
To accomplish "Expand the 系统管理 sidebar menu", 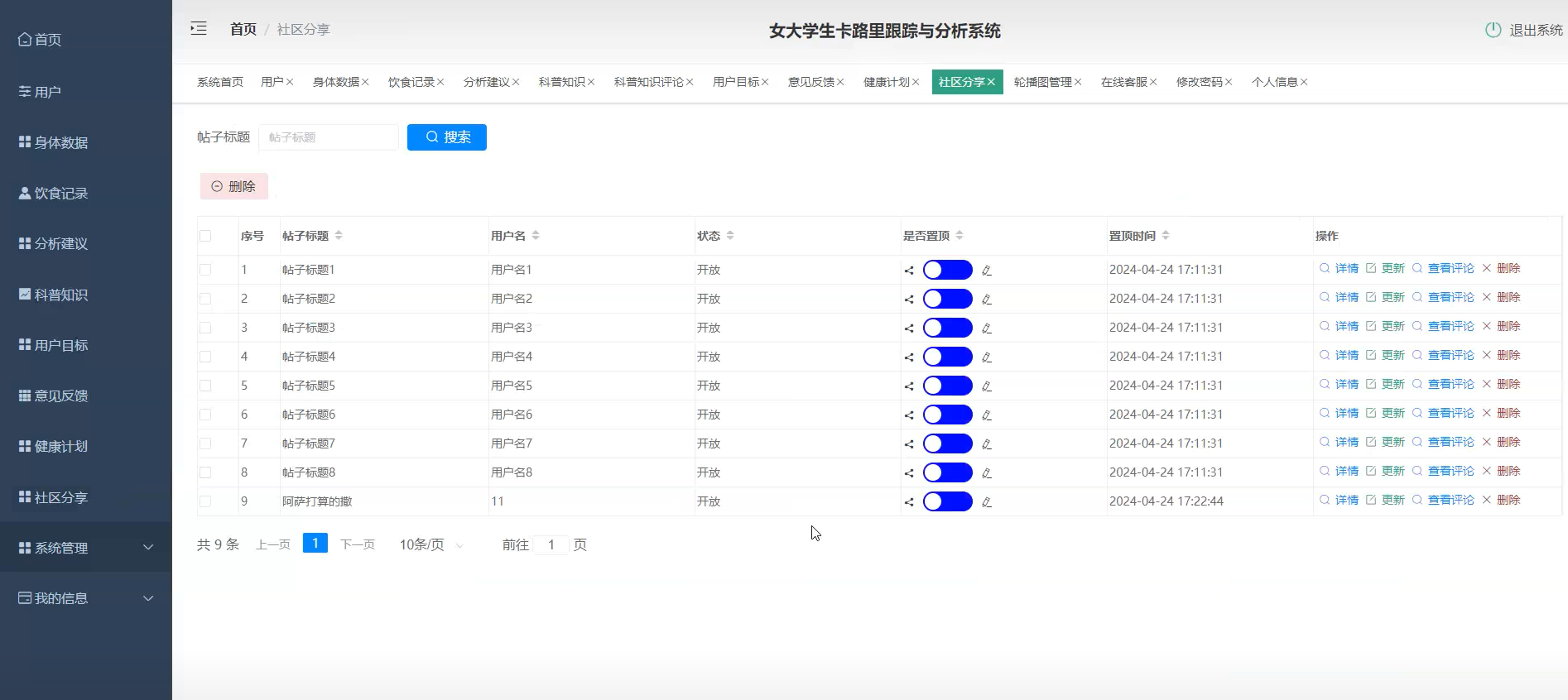I will point(86,548).
